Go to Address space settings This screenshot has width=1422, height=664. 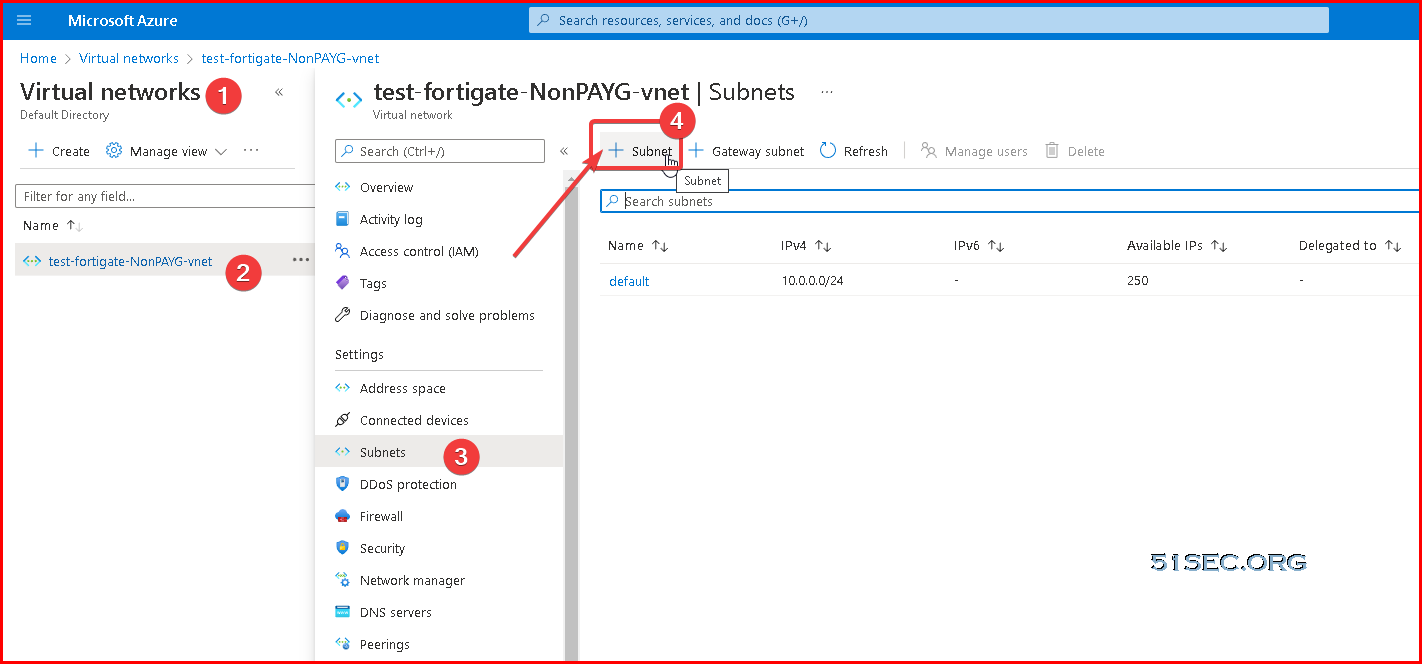coord(403,388)
